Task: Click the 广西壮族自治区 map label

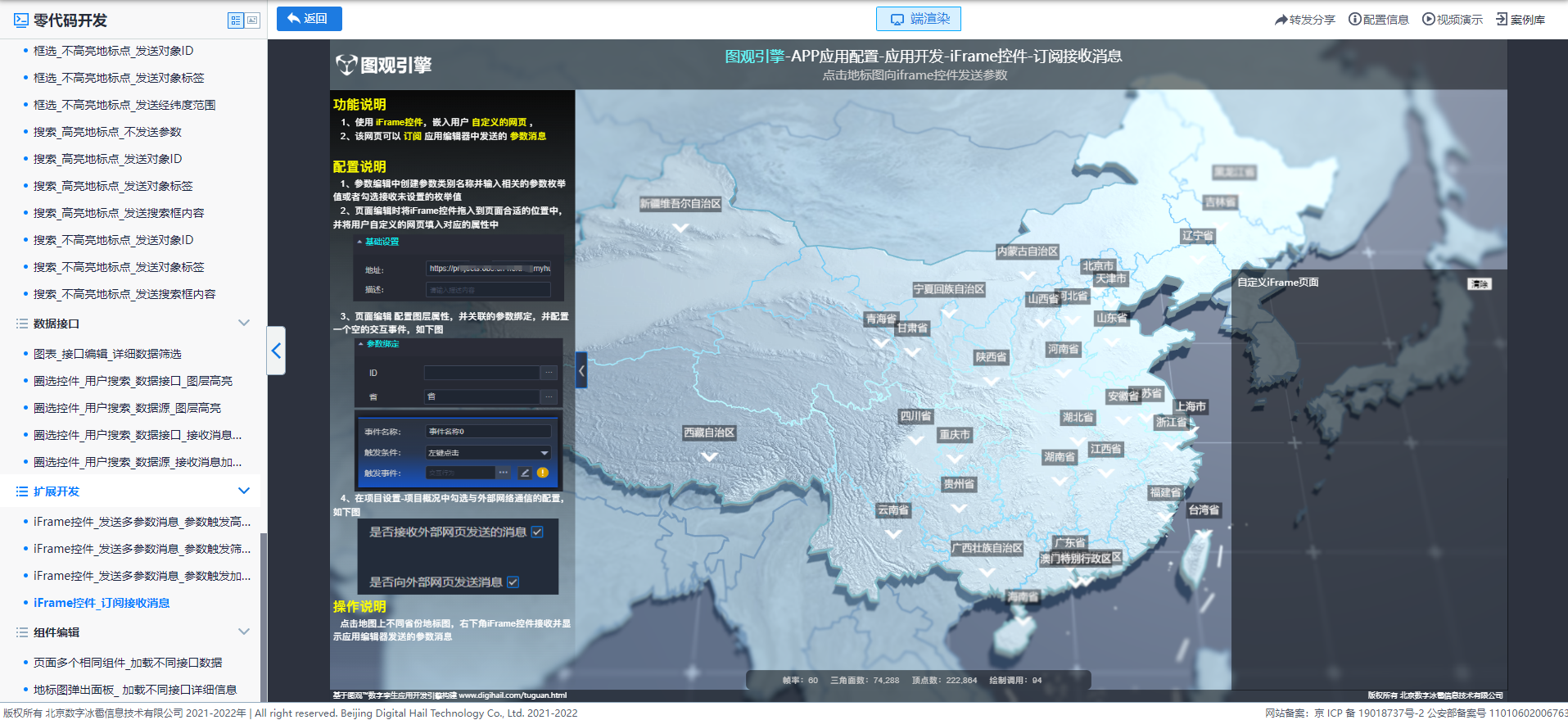Action: [987, 548]
